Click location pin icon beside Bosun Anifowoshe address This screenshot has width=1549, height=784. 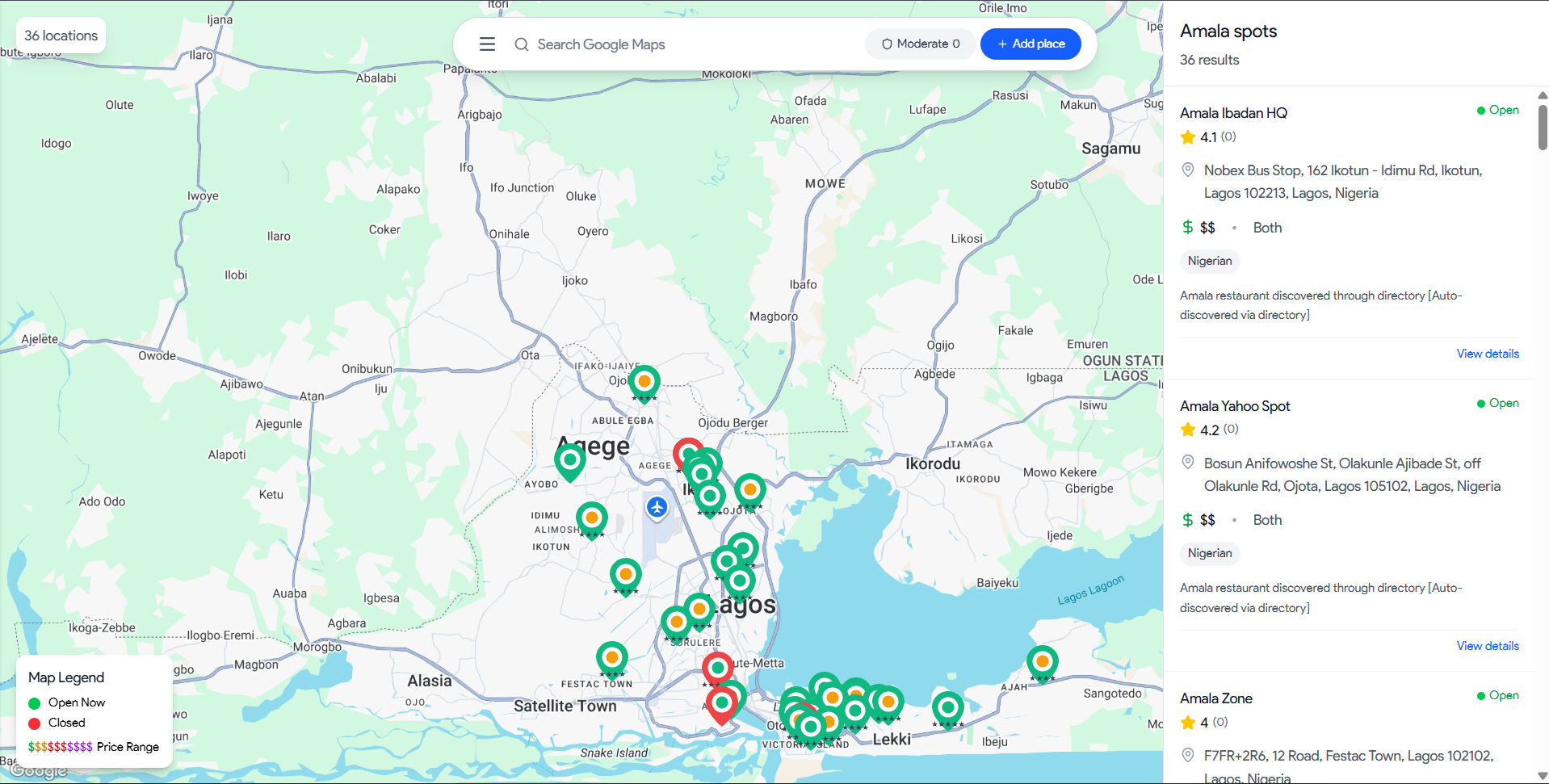[x=1188, y=463]
